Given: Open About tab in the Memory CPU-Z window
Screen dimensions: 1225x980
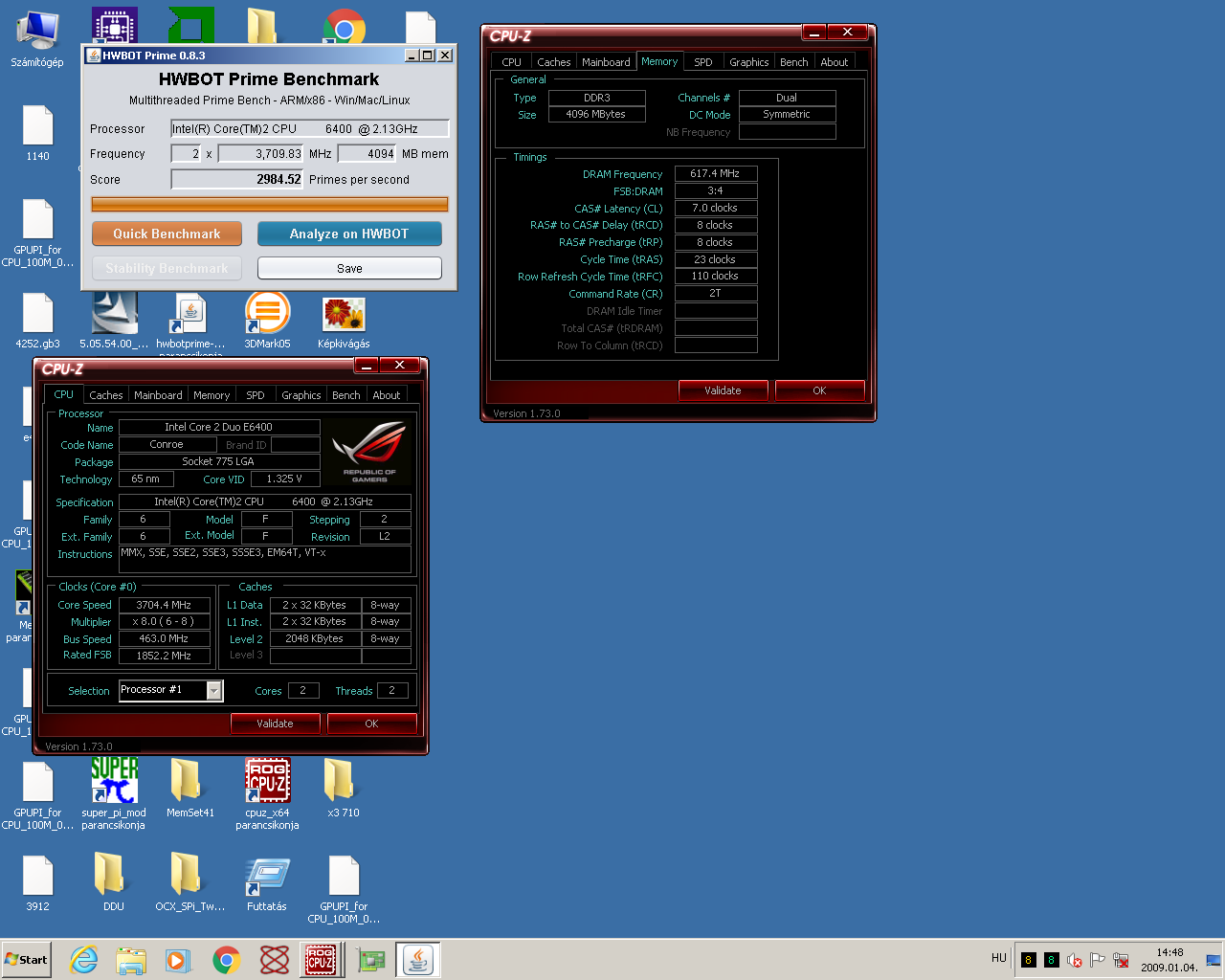Looking at the screenshot, I should click(835, 62).
